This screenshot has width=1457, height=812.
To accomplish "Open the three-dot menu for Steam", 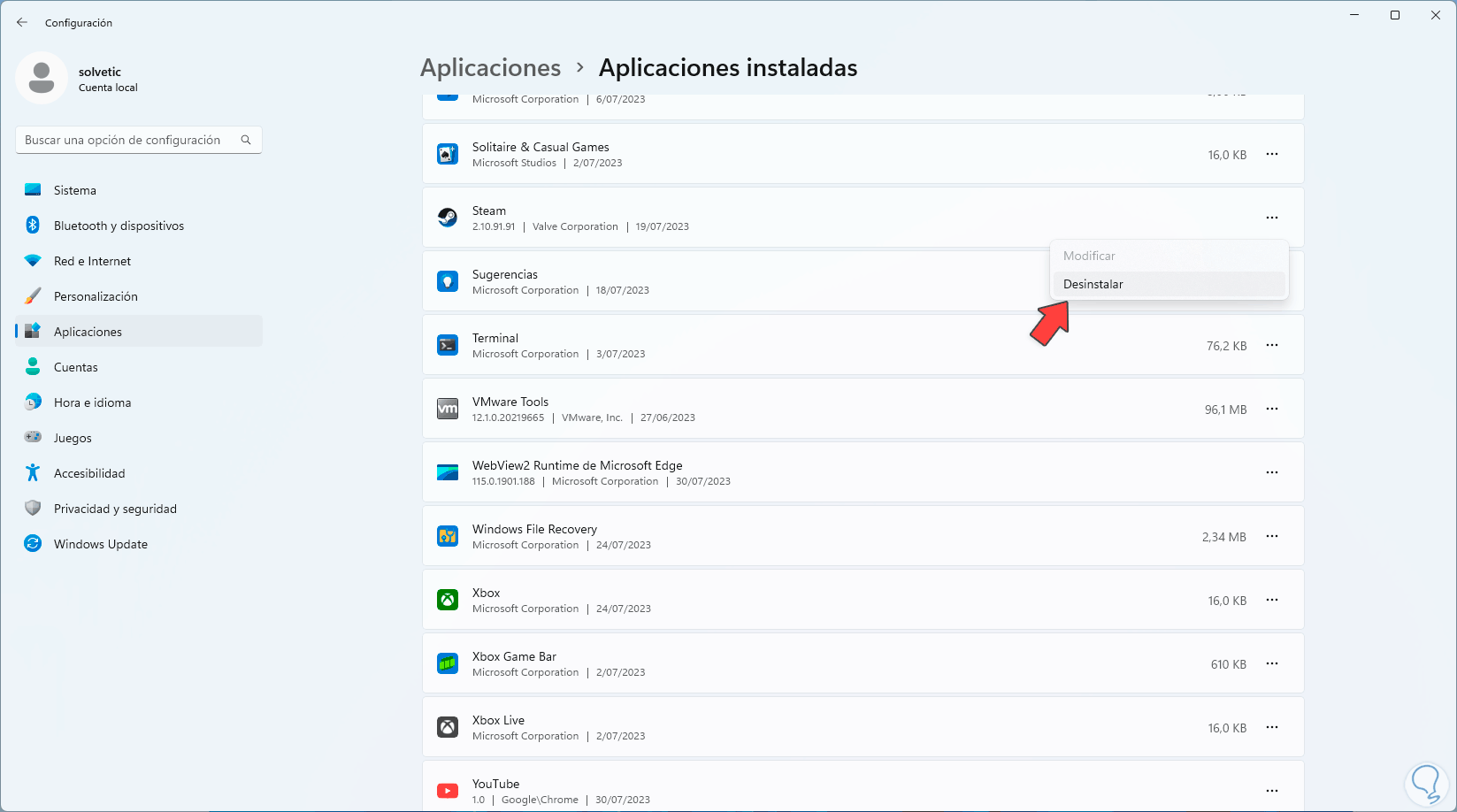I will (1272, 218).
